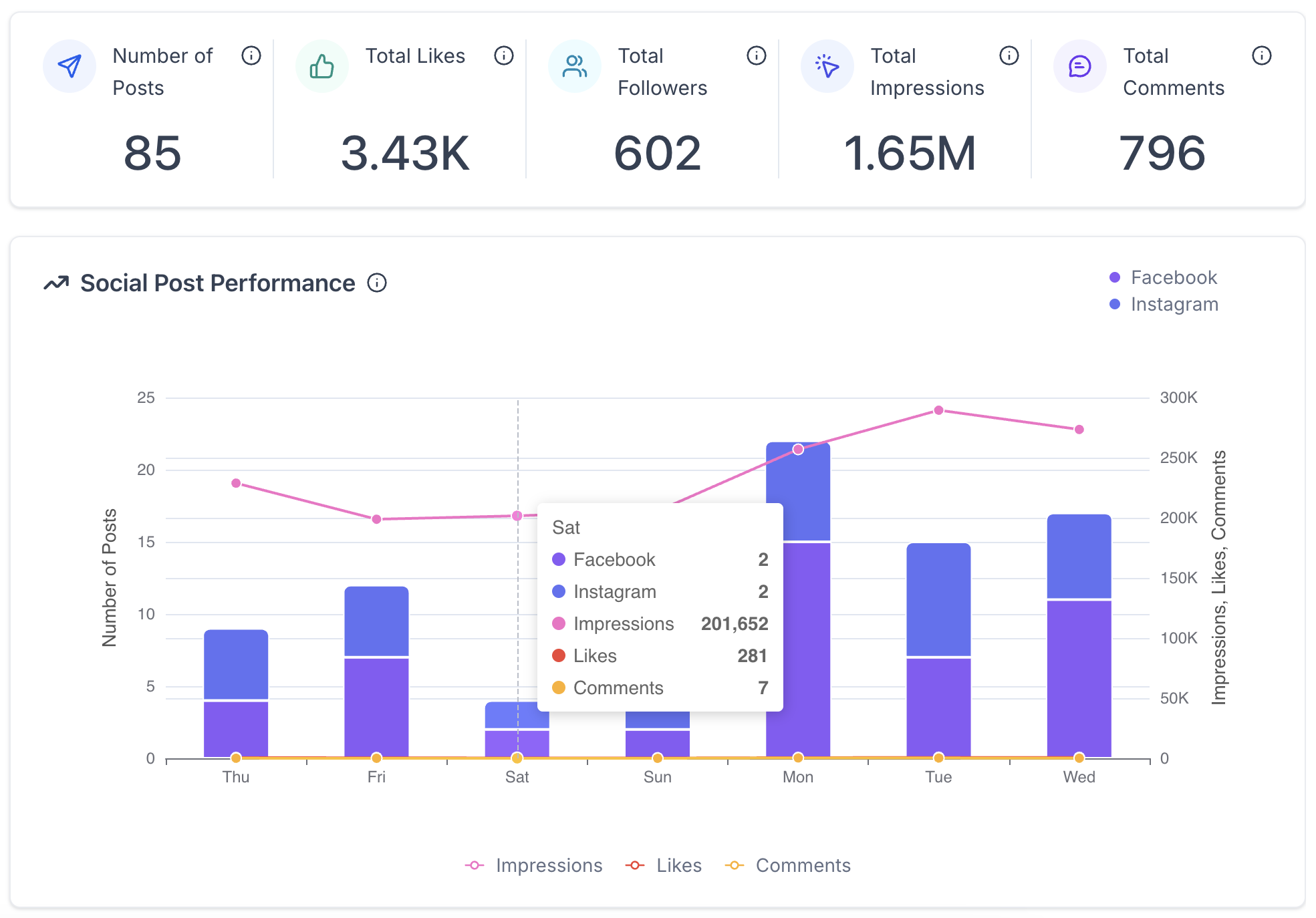Click the comments speech bubble icon
Screen dimensions: 1316x918
(1080, 66)
